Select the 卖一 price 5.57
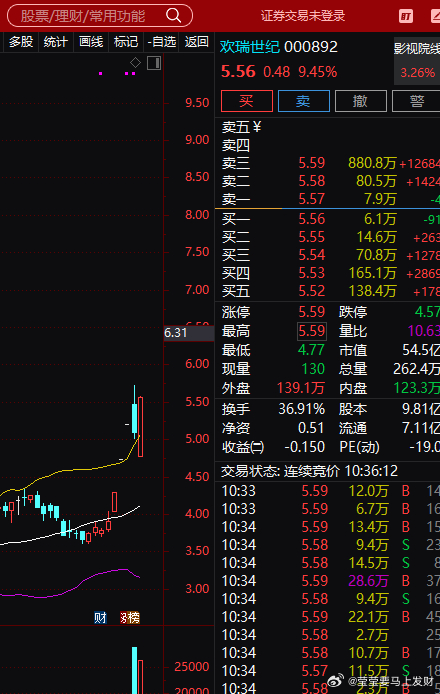This screenshot has height=694, width=440. tap(312, 199)
